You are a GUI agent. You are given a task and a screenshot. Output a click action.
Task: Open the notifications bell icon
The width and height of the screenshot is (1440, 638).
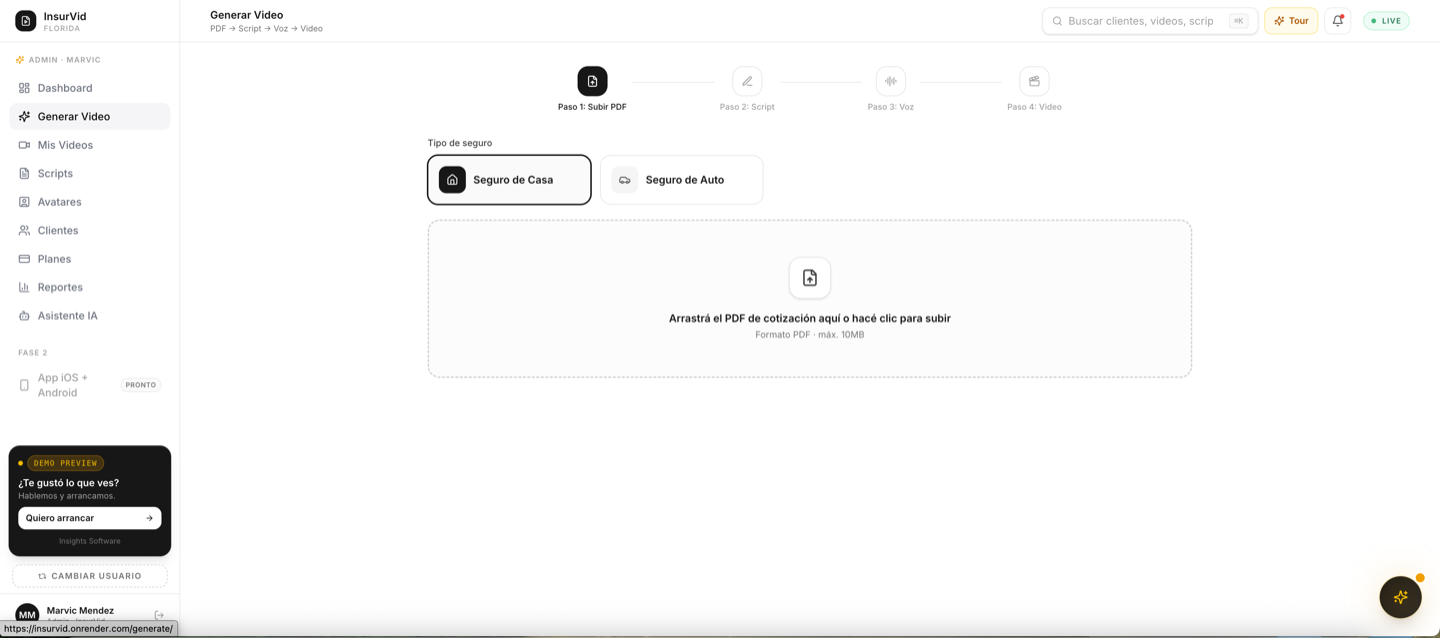[x=1338, y=21]
